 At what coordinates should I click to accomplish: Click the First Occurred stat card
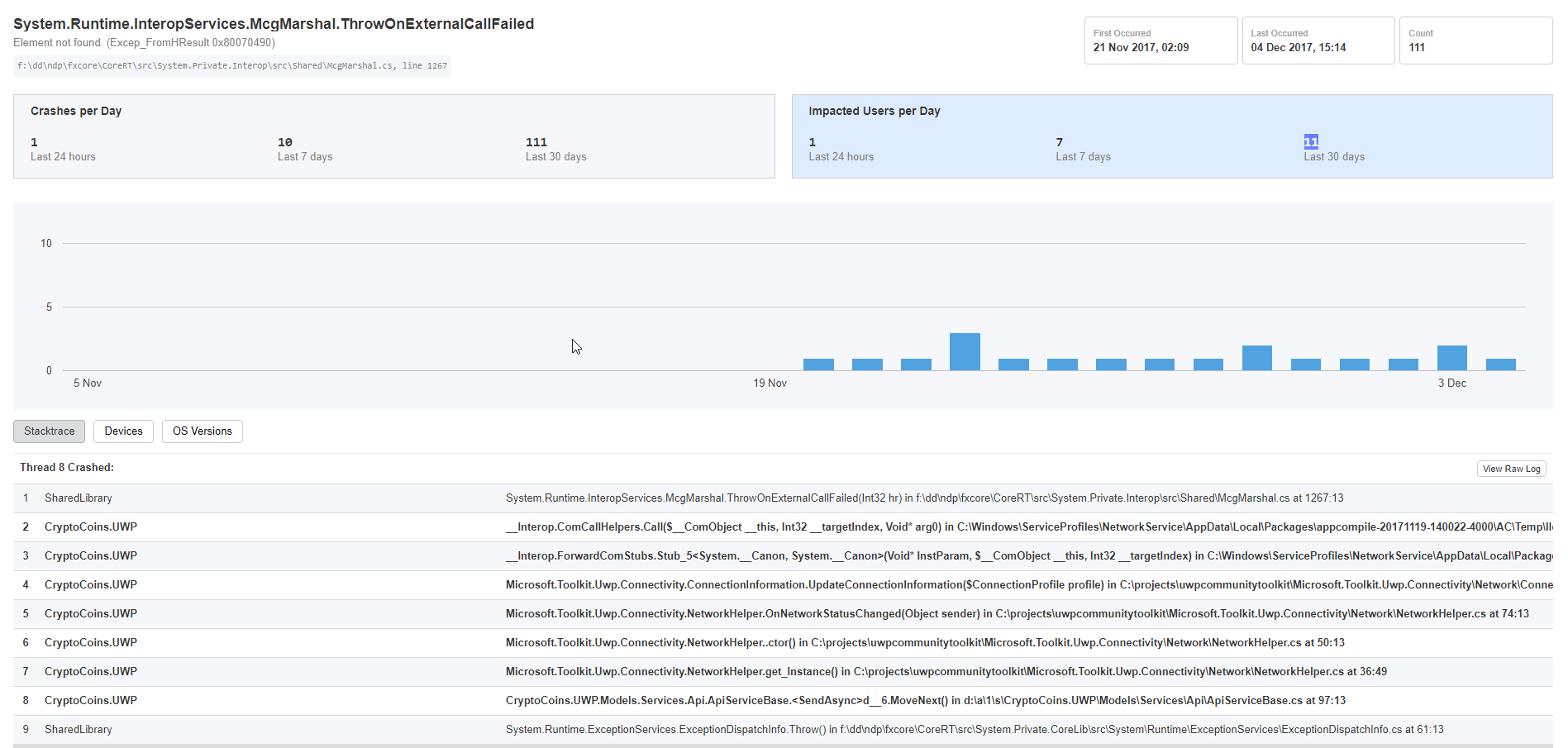click(x=1161, y=40)
